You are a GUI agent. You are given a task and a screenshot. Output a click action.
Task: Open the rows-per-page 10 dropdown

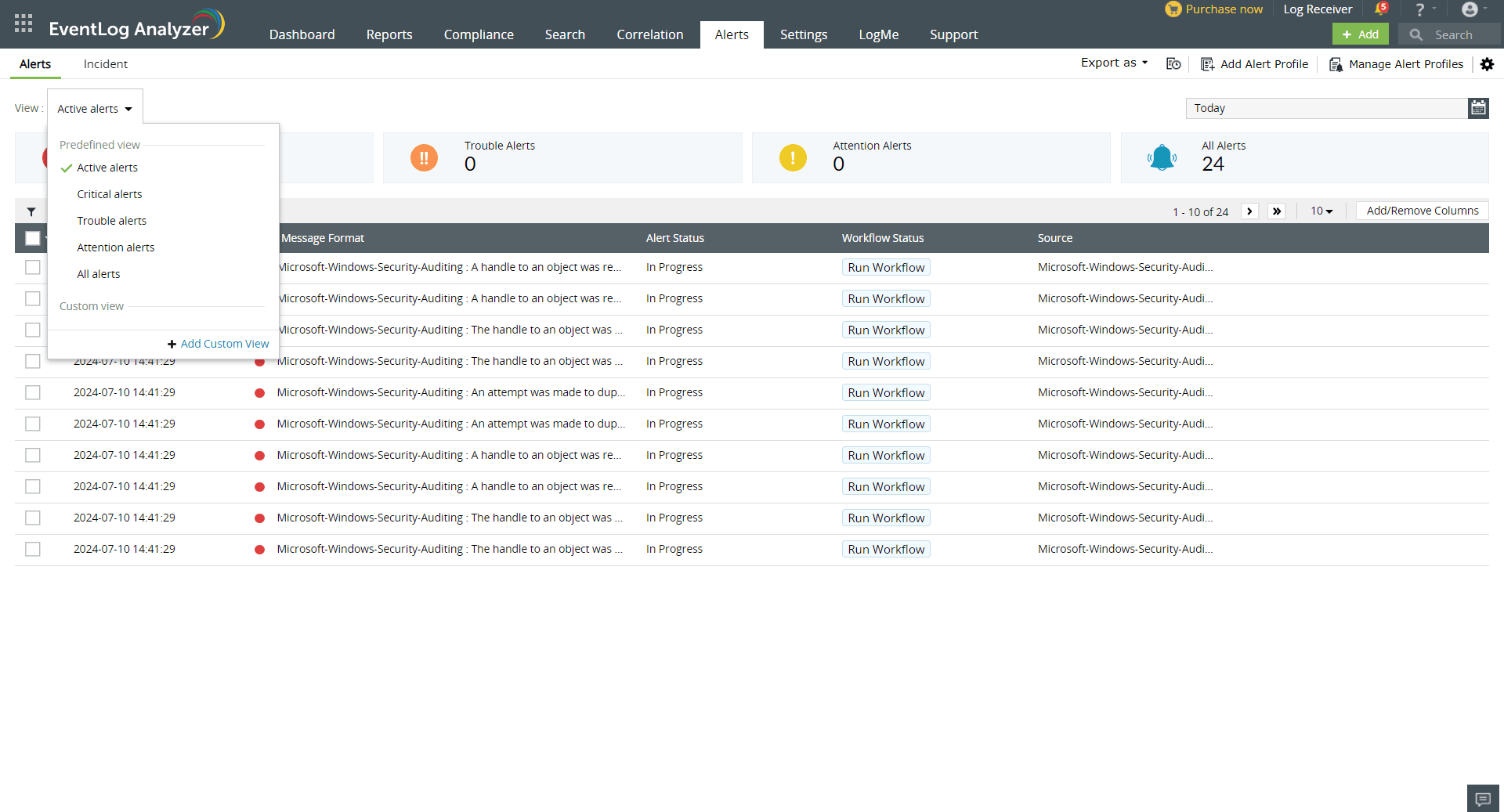(x=1321, y=211)
